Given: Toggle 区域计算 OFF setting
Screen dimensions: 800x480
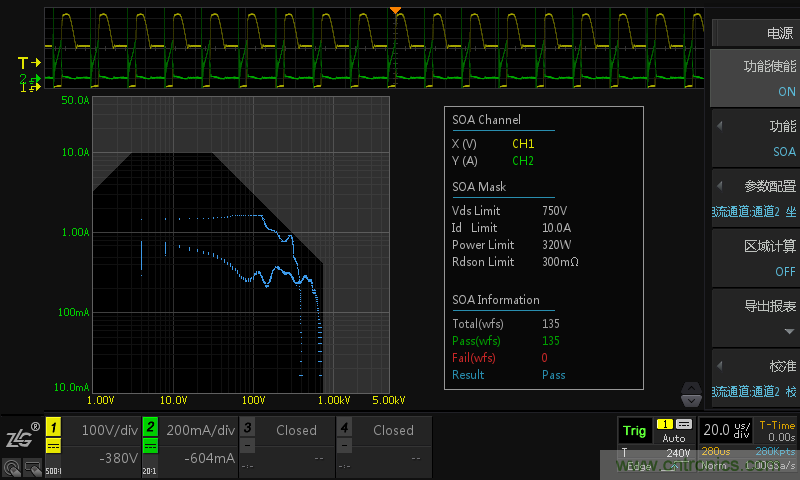Looking at the screenshot, I should tap(755, 258).
